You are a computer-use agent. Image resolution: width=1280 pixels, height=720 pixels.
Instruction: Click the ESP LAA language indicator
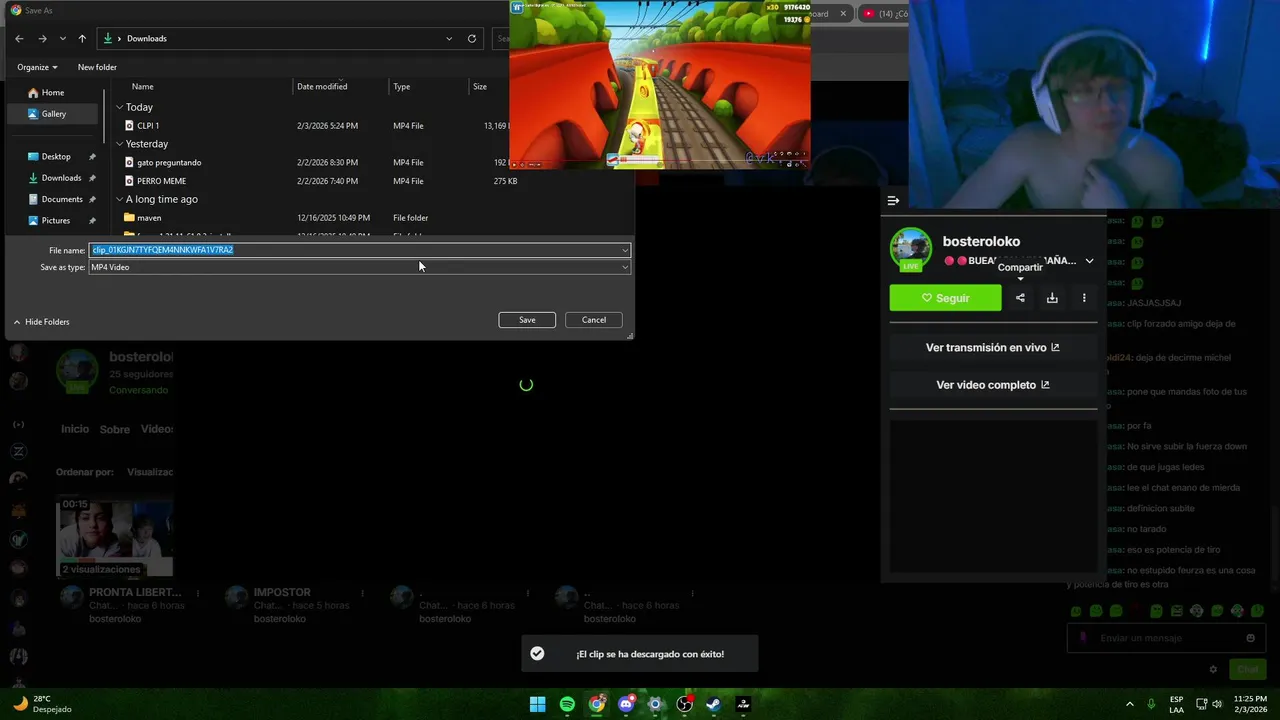(1177, 704)
